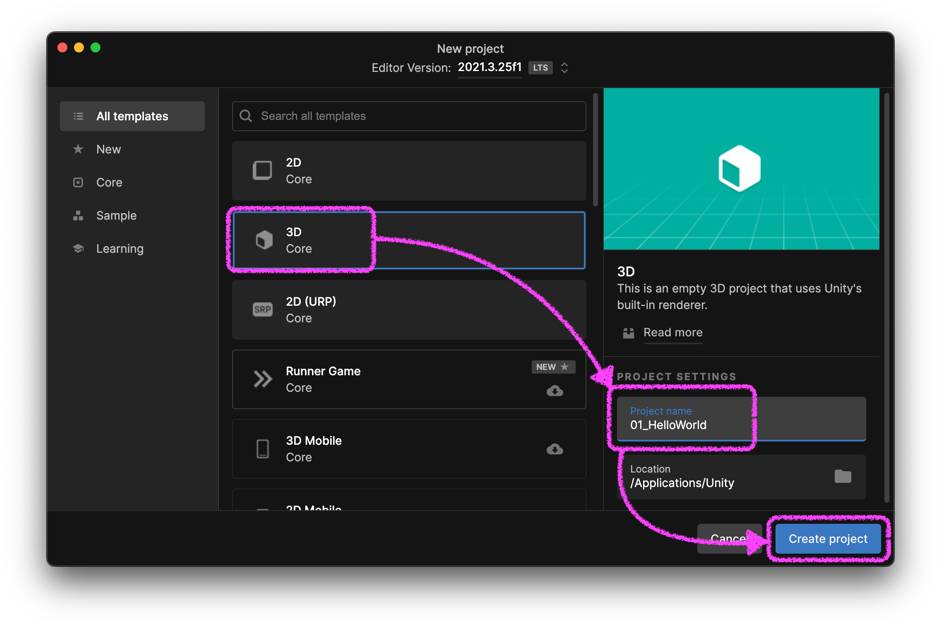Maximize the New project window
The height and width of the screenshot is (628, 941).
(95, 47)
